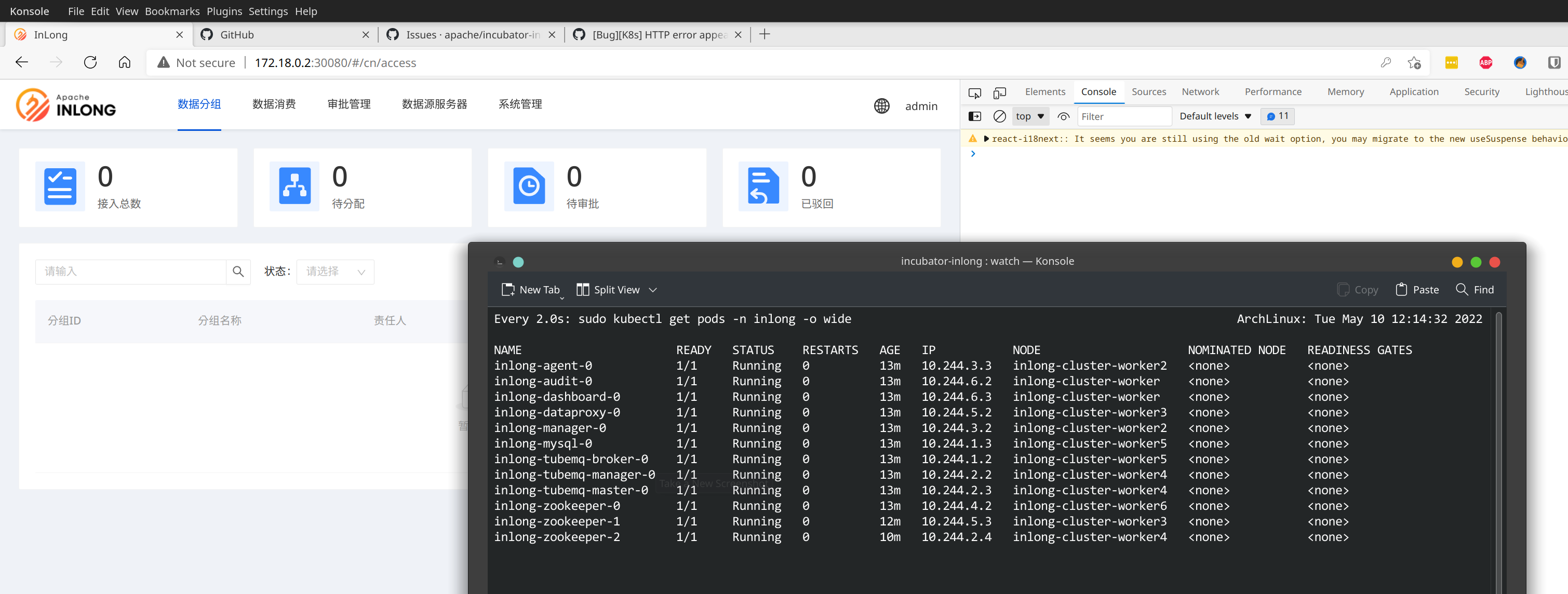This screenshot has width=1568, height=594.
Task: Click the search magnifier in group filter
Action: tap(238, 272)
